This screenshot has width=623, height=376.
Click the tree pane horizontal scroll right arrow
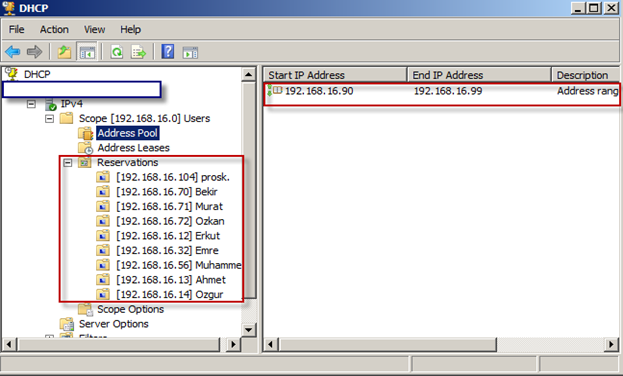pyautogui.click(x=233, y=344)
